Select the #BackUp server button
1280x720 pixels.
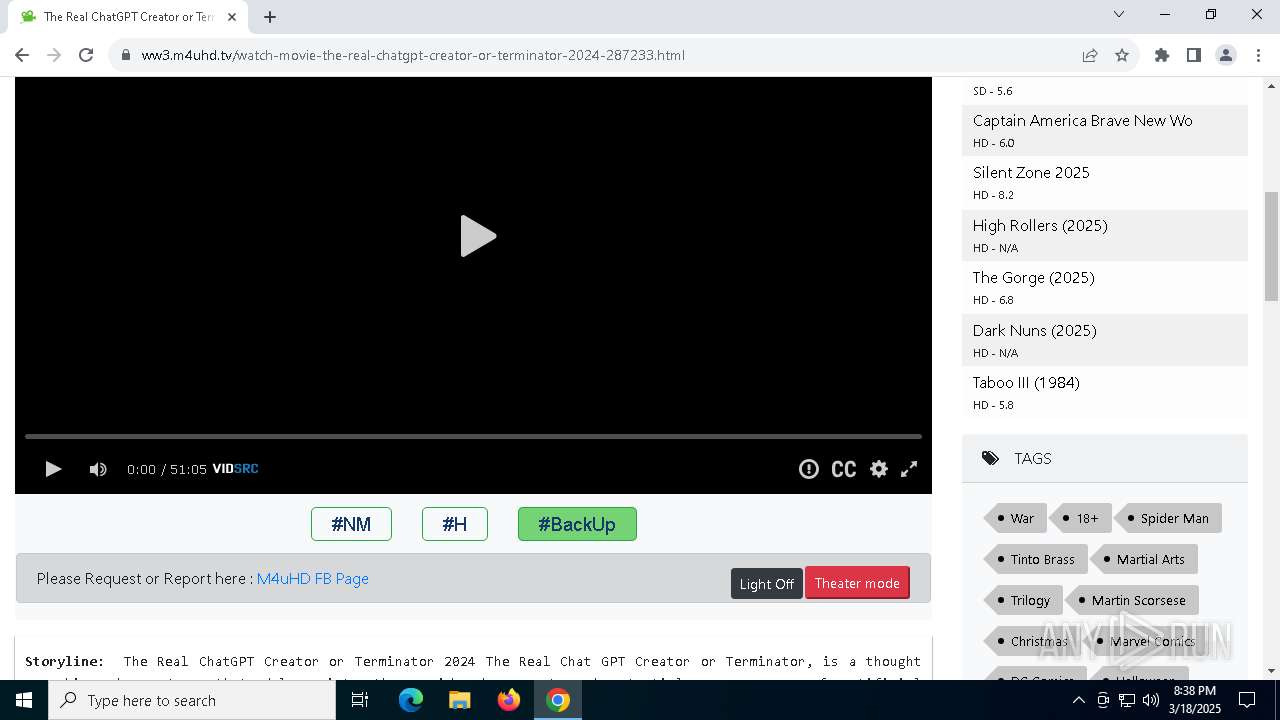click(x=577, y=524)
